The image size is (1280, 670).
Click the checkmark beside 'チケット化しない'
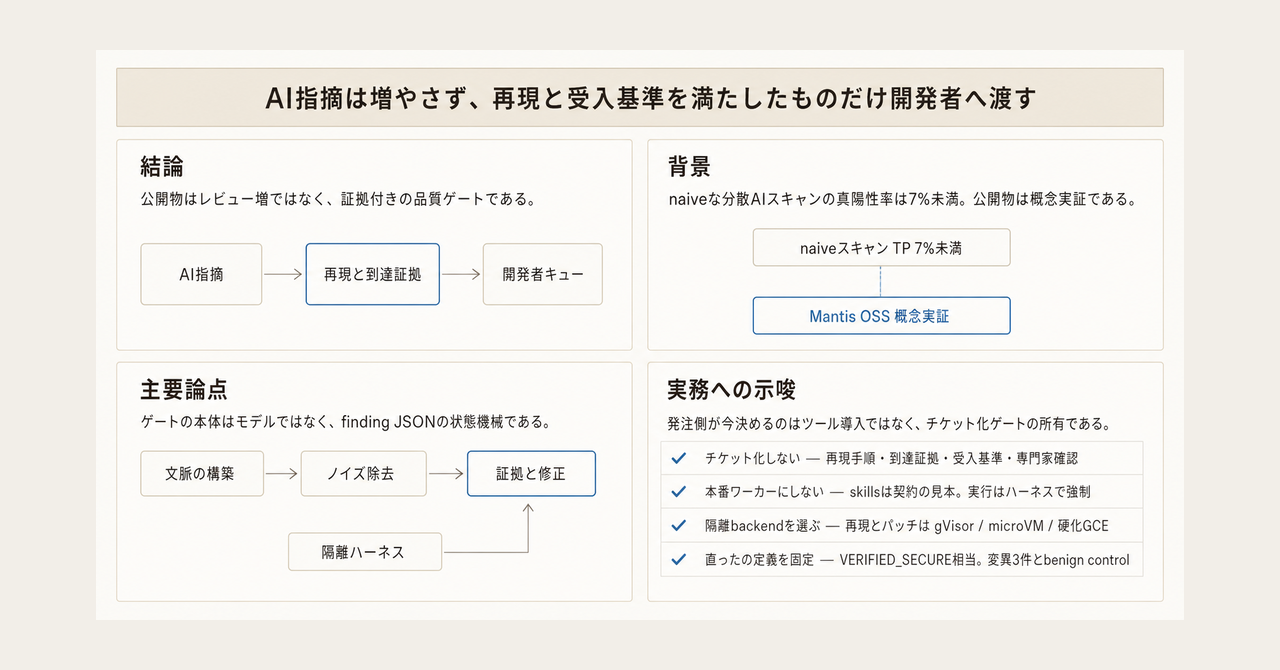(x=679, y=458)
